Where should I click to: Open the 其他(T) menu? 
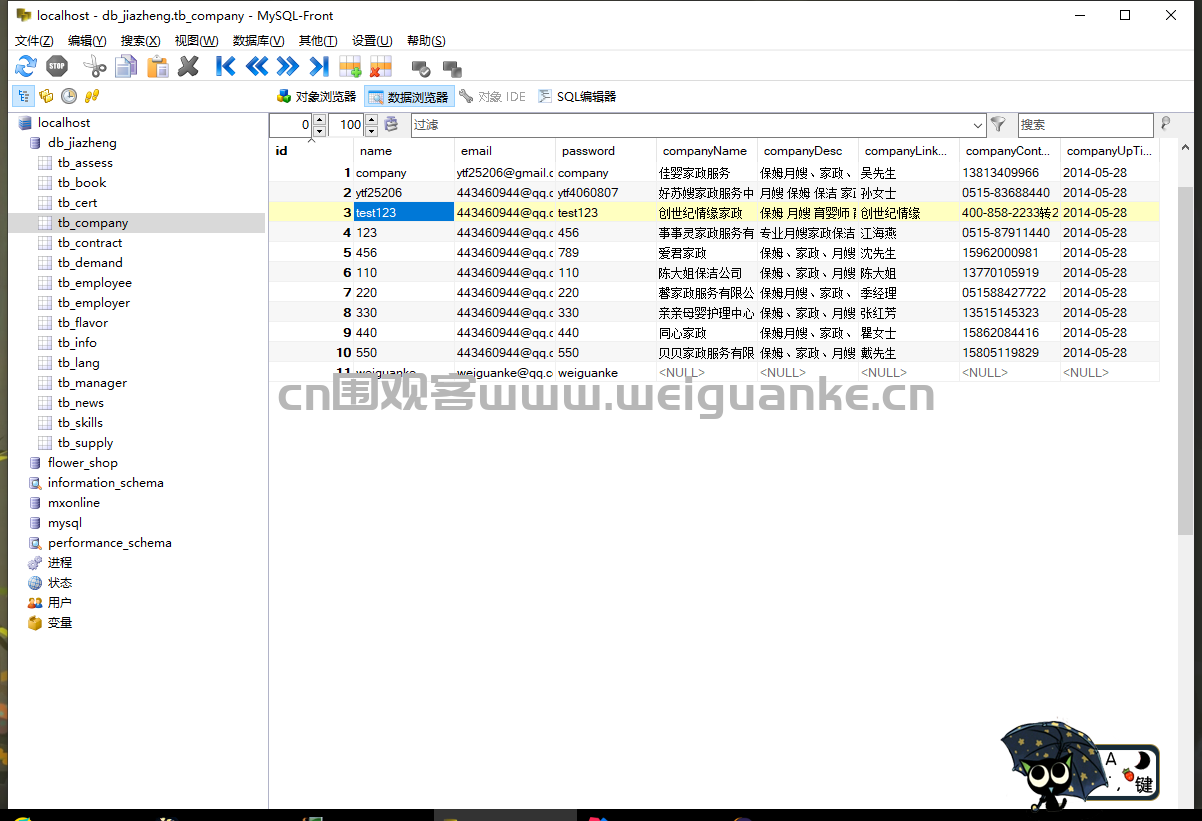(x=318, y=41)
